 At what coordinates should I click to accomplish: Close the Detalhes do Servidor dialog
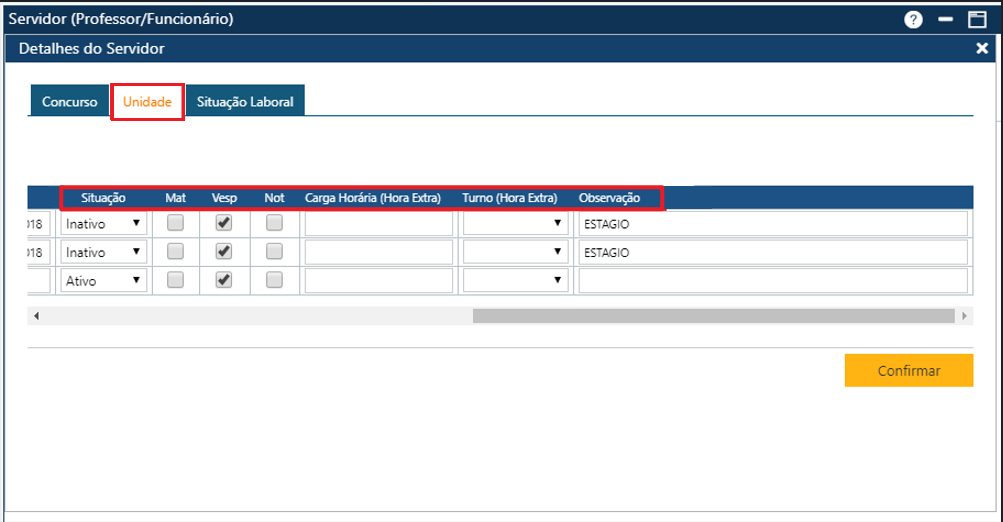[982, 48]
